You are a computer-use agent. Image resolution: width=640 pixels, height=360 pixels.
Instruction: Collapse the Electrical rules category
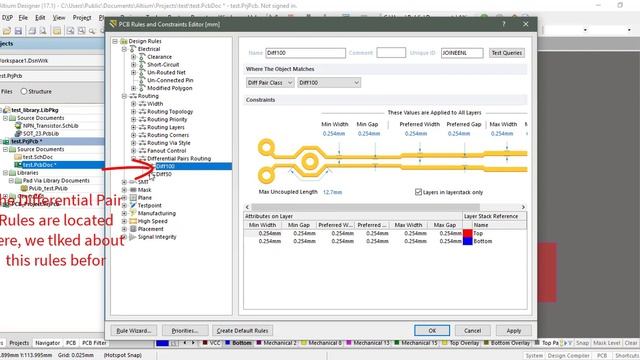pyautogui.click(x=124, y=49)
